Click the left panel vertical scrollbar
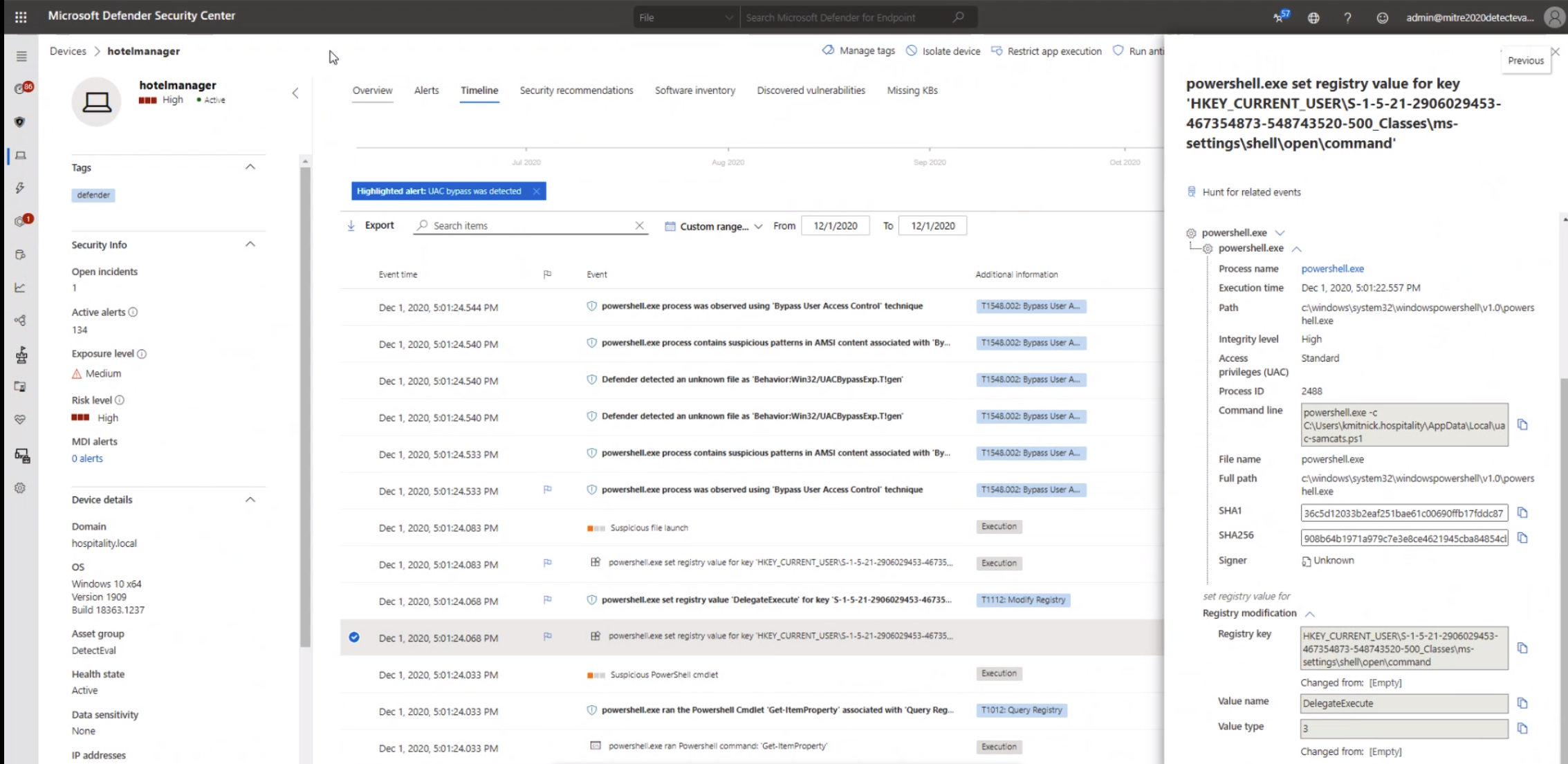Viewport: 1568px width, 764px height. tap(305, 407)
